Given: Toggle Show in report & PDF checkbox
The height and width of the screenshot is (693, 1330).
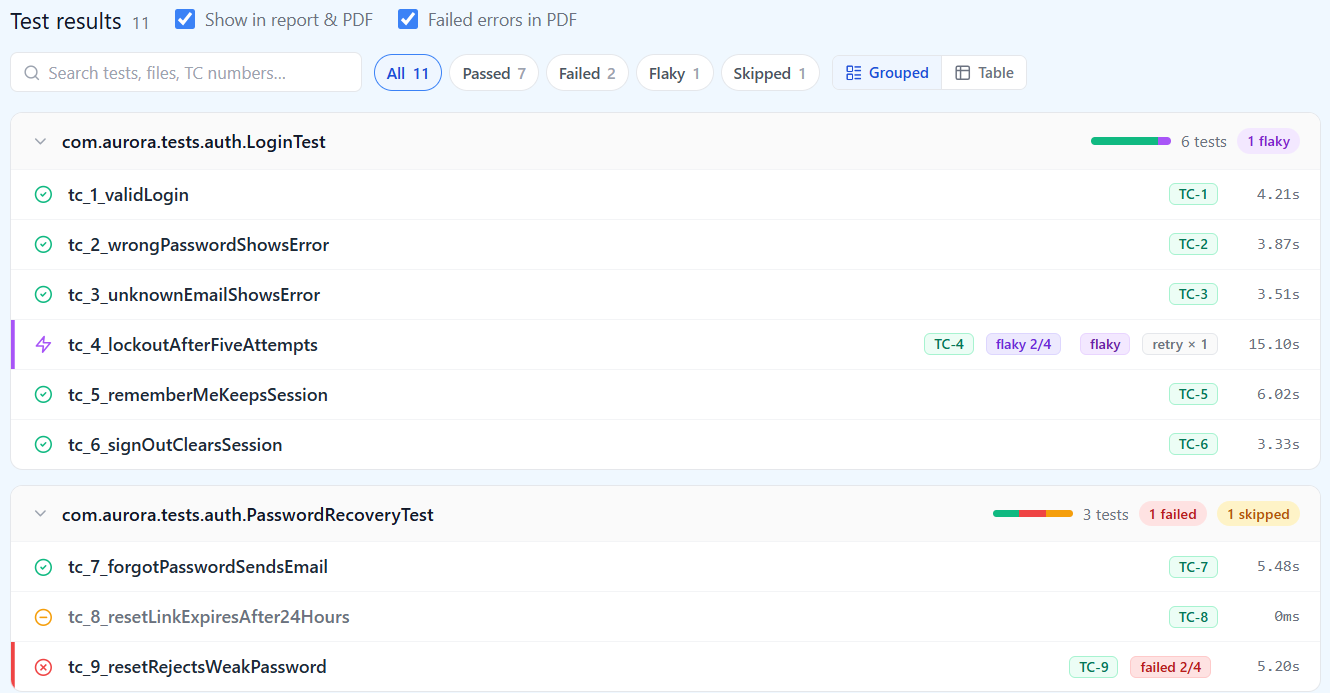Looking at the screenshot, I should click(x=185, y=19).
